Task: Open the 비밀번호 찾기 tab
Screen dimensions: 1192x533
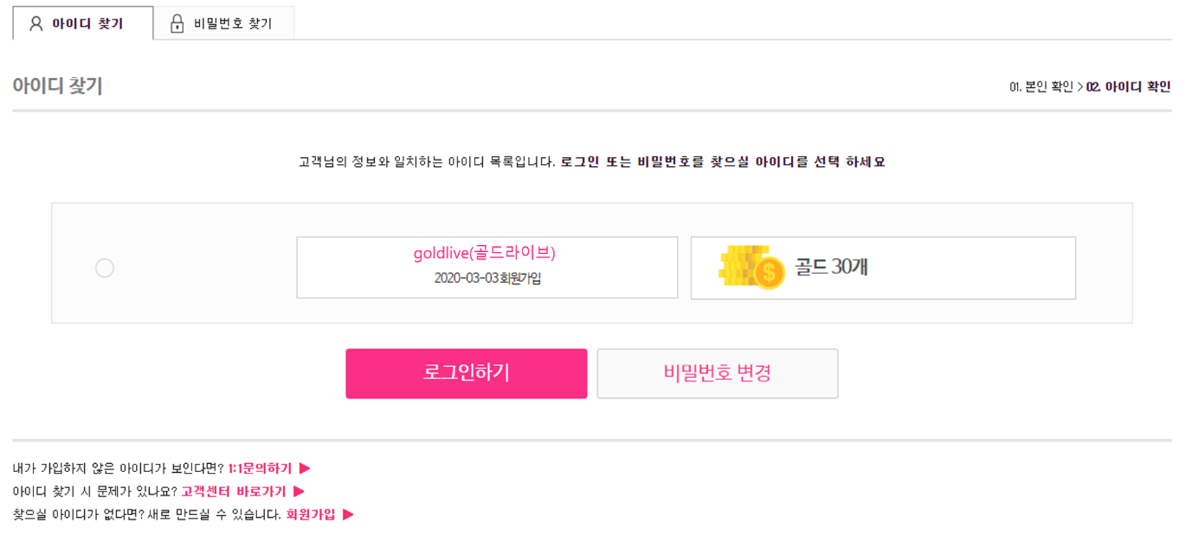Action: point(224,24)
